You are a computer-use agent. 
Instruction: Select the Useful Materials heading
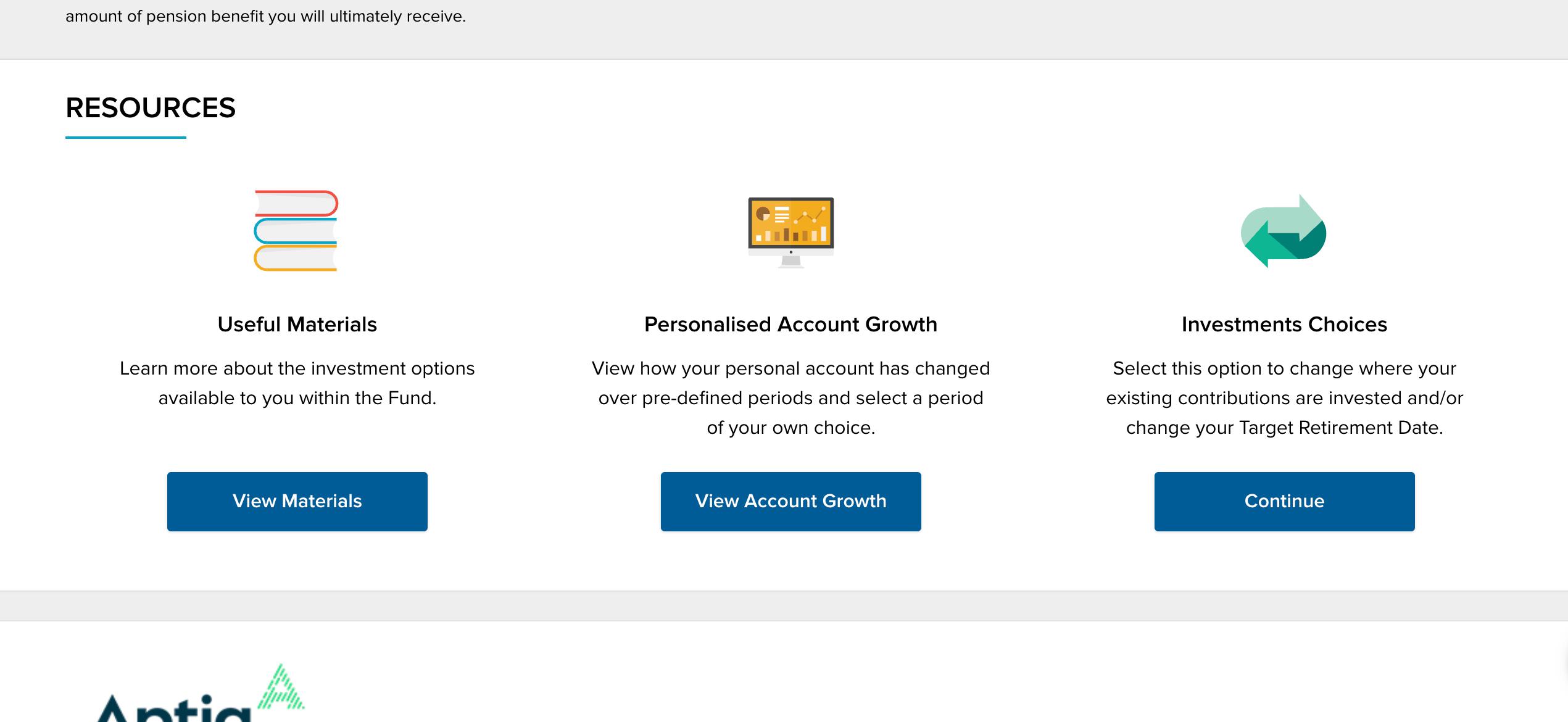pyautogui.click(x=297, y=324)
